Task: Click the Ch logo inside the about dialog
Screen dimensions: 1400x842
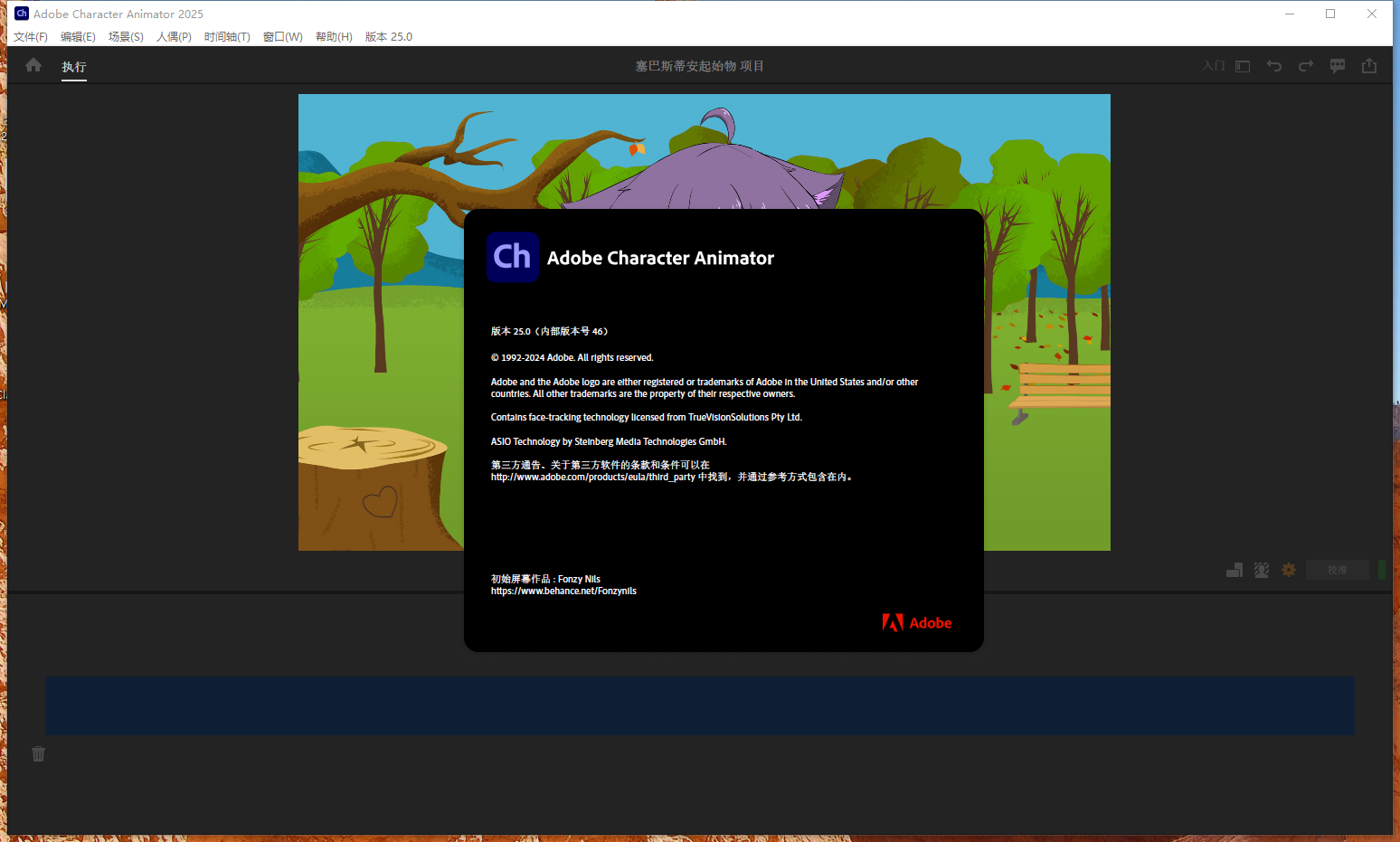Action: coord(512,257)
